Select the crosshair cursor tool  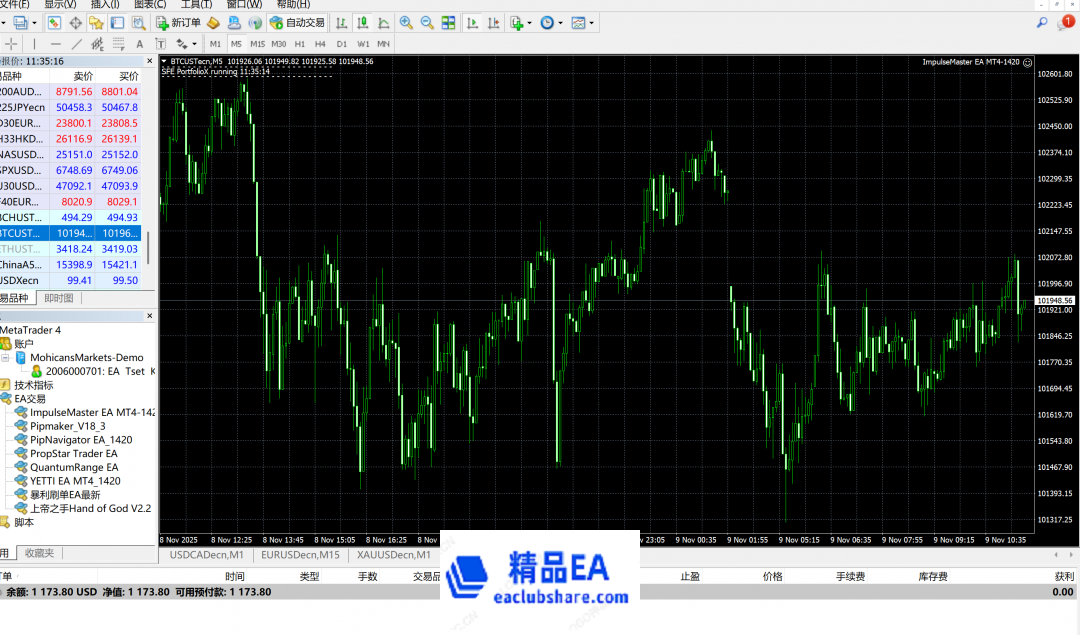coord(12,44)
